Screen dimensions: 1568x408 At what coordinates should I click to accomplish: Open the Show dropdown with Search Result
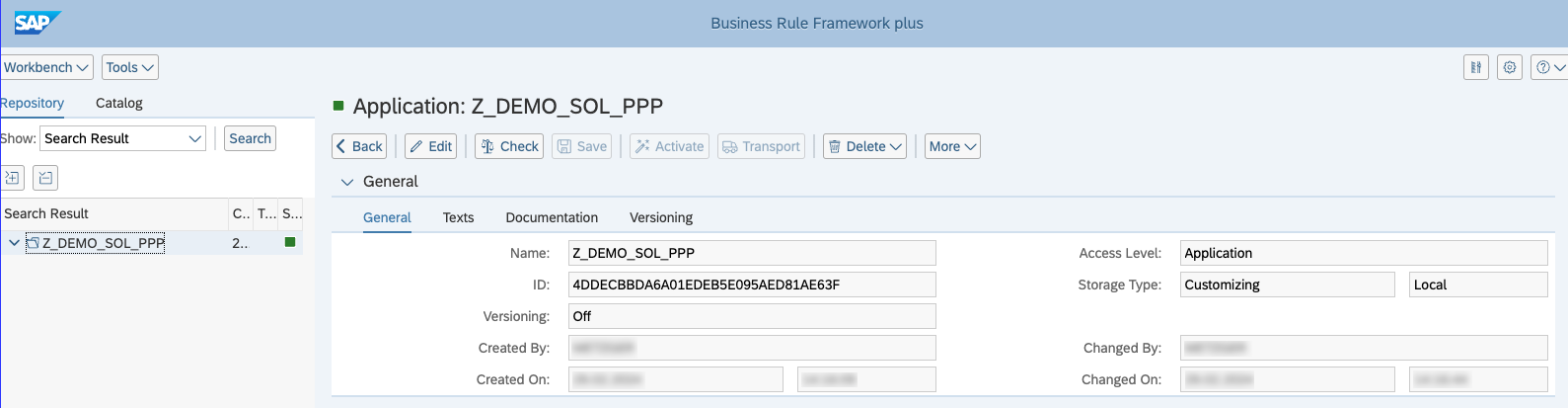[x=122, y=138]
